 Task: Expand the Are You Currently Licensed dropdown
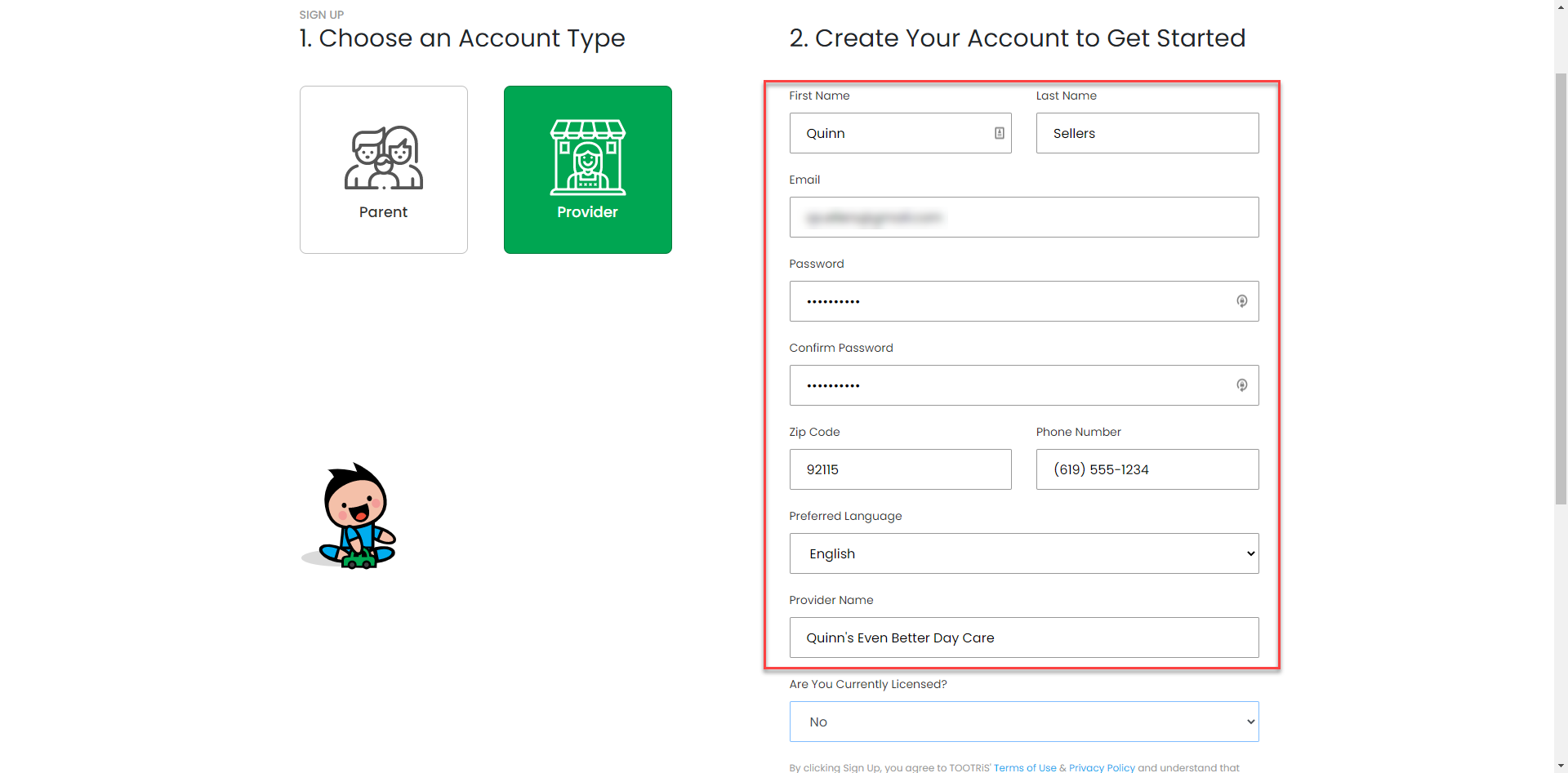(x=1023, y=722)
